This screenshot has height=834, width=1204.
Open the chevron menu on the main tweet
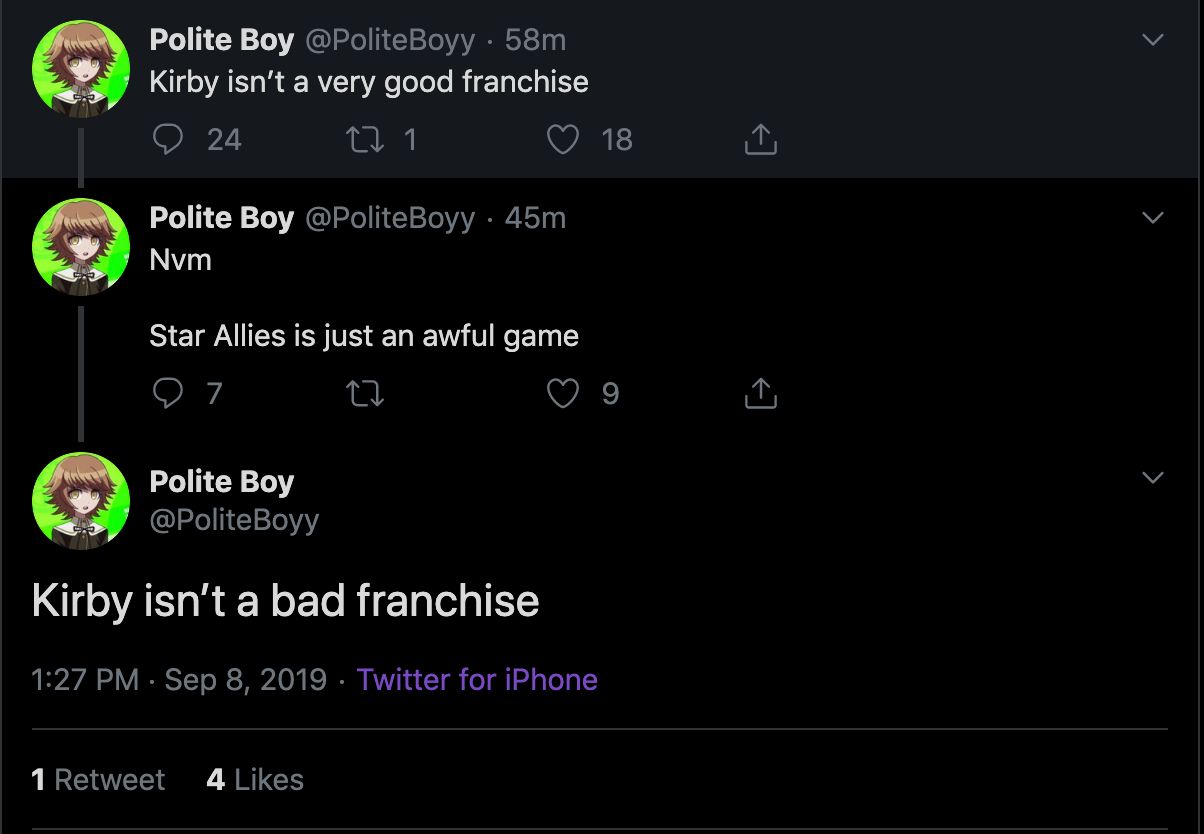pyautogui.click(x=1153, y=478)
